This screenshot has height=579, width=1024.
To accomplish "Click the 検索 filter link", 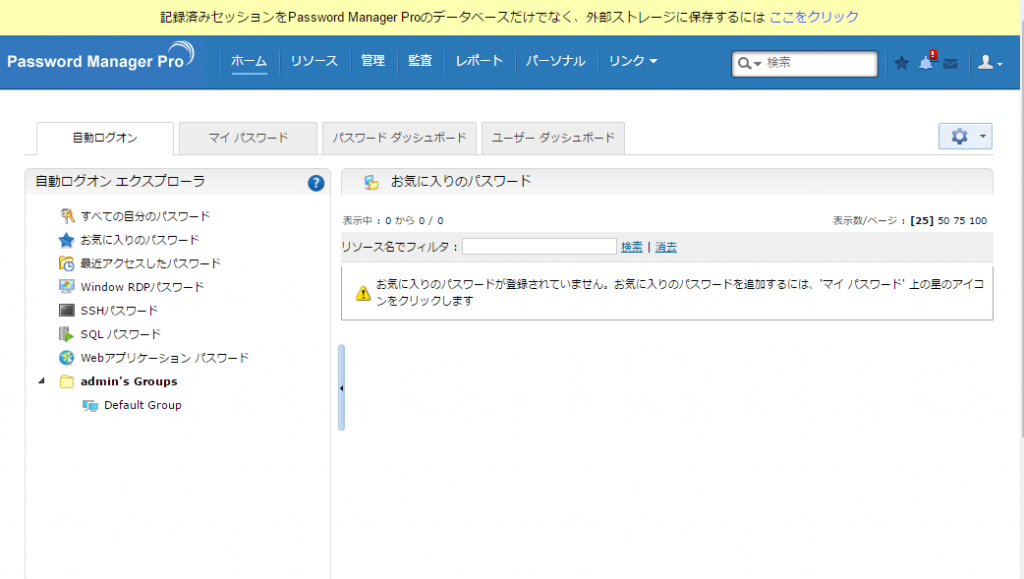I will (x=632, y=247).
